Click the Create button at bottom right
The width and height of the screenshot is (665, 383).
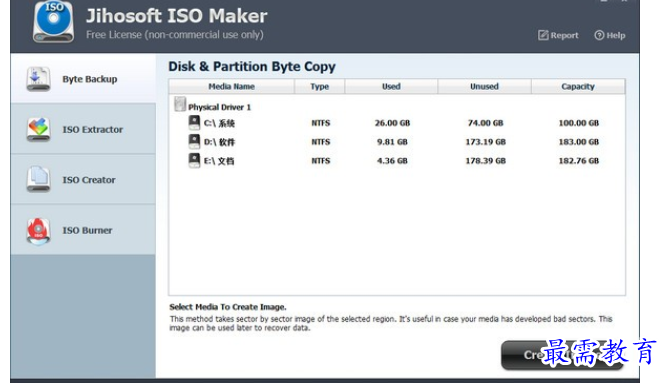point(562,355)
